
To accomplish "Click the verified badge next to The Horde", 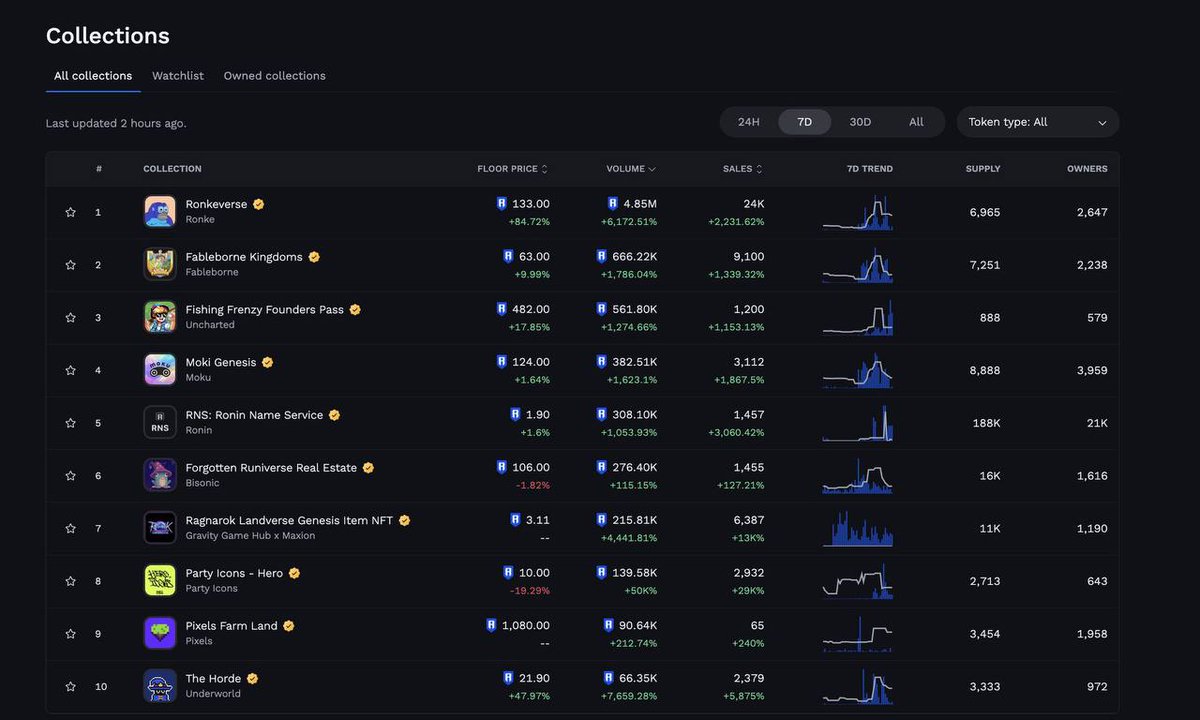I will click(252, 678).
